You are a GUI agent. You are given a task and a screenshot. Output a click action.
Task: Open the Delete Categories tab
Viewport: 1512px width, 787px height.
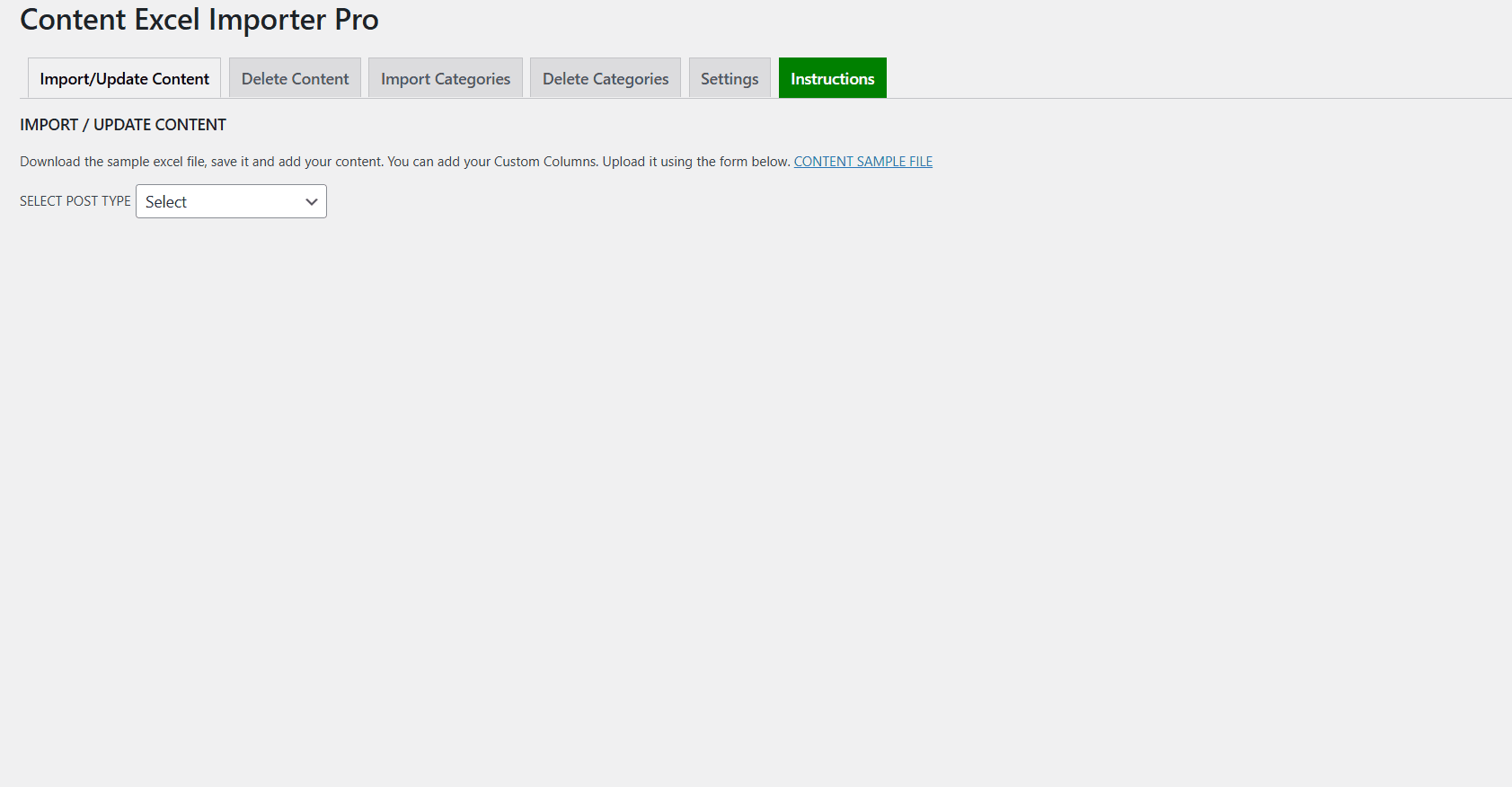[606, 78]
